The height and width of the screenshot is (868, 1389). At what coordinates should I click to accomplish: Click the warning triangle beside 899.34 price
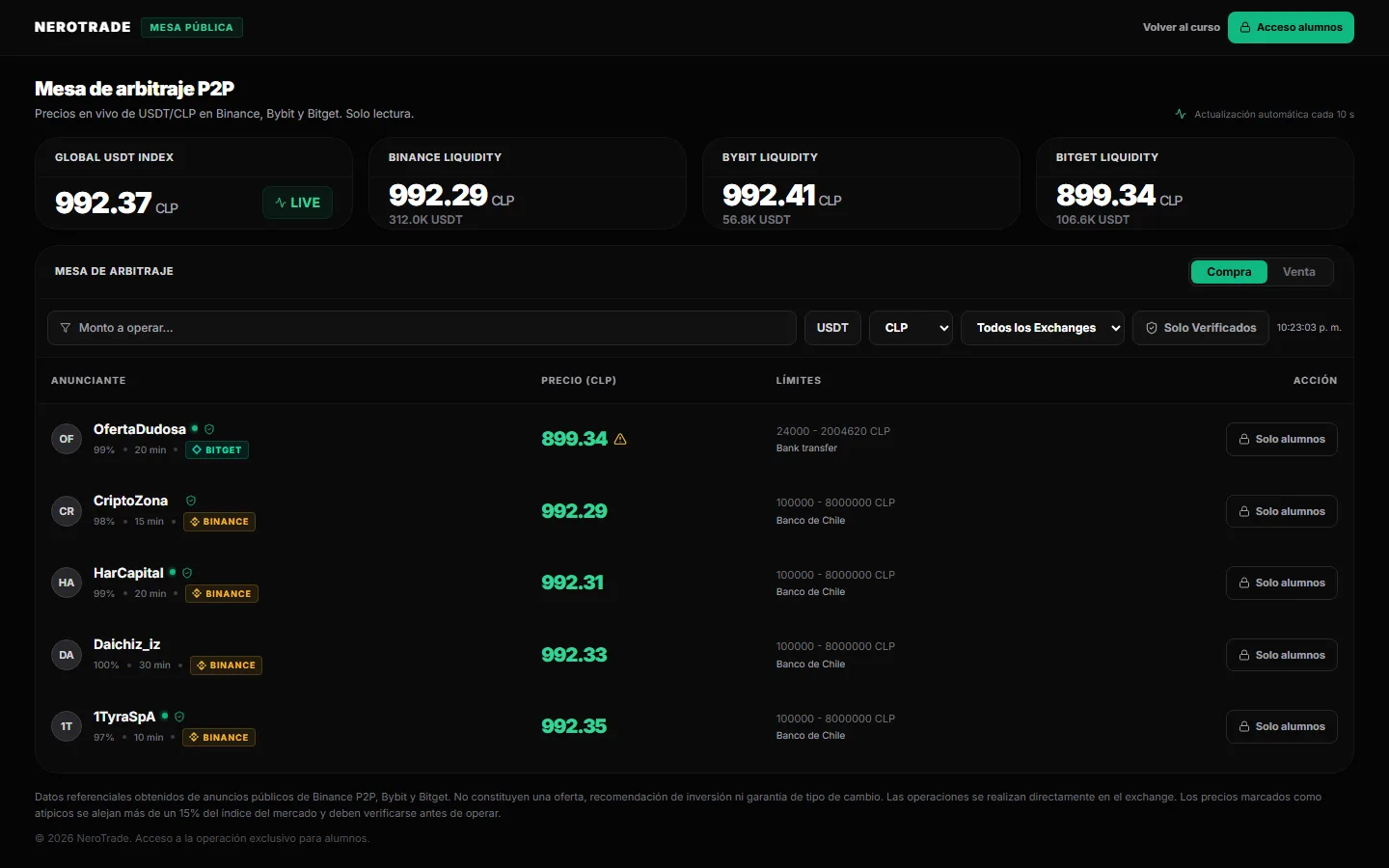tap(620, 439)
